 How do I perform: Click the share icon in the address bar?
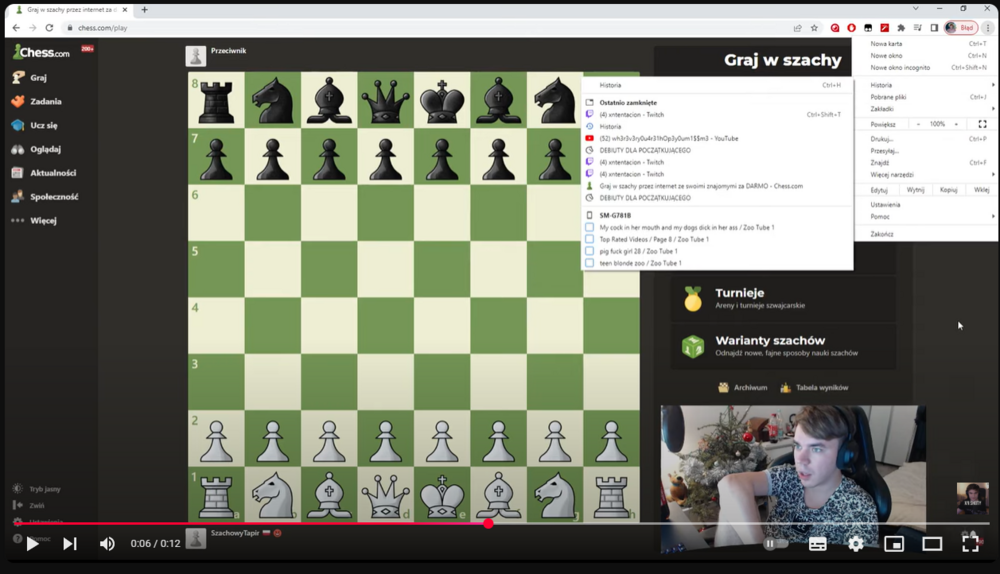[x=797, y=28]
